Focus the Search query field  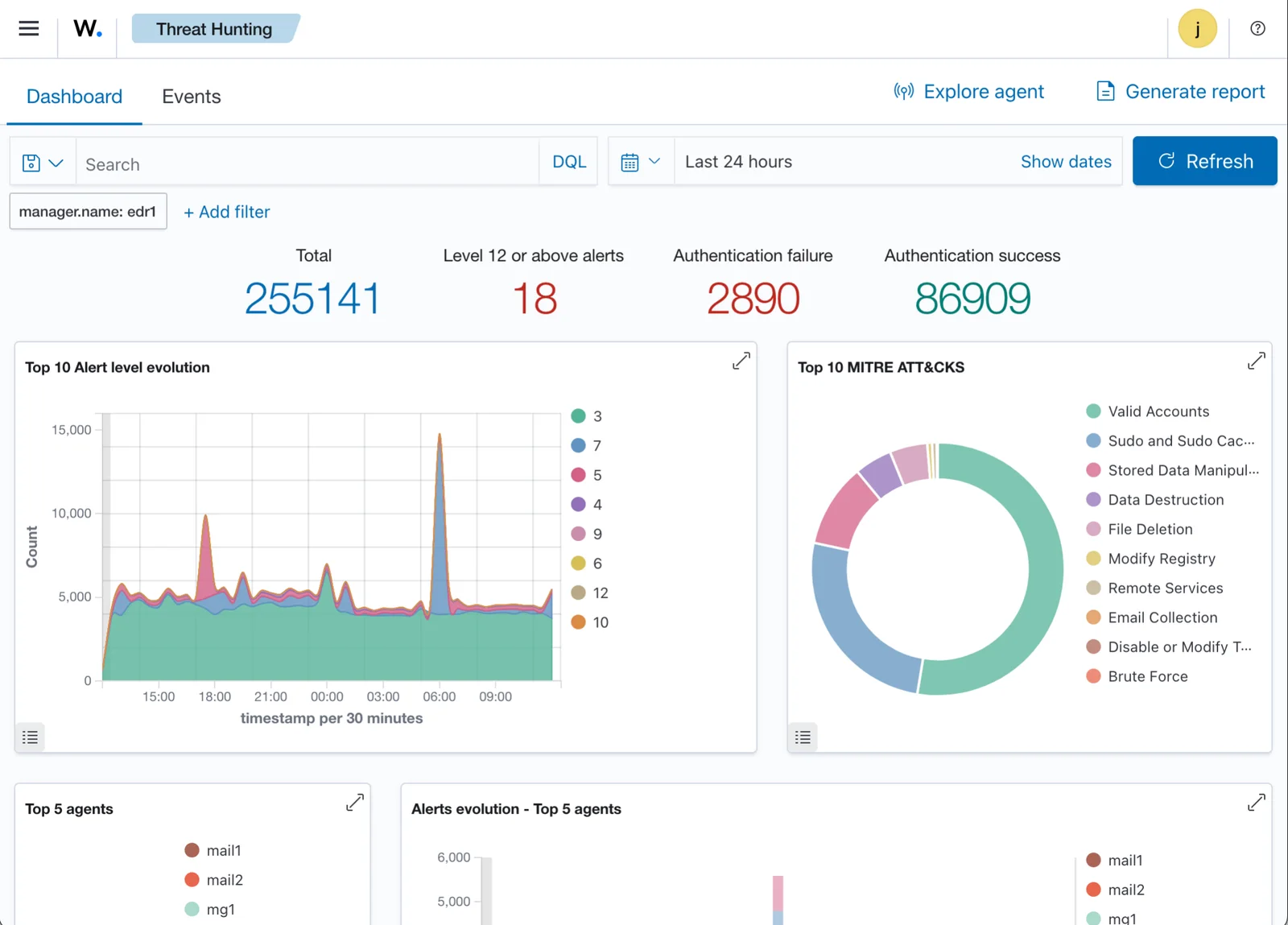[307, 163]
